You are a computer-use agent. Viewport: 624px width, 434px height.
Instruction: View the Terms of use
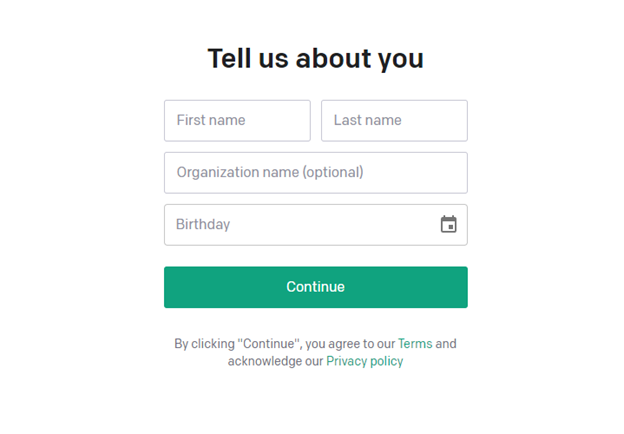(415, 344)
